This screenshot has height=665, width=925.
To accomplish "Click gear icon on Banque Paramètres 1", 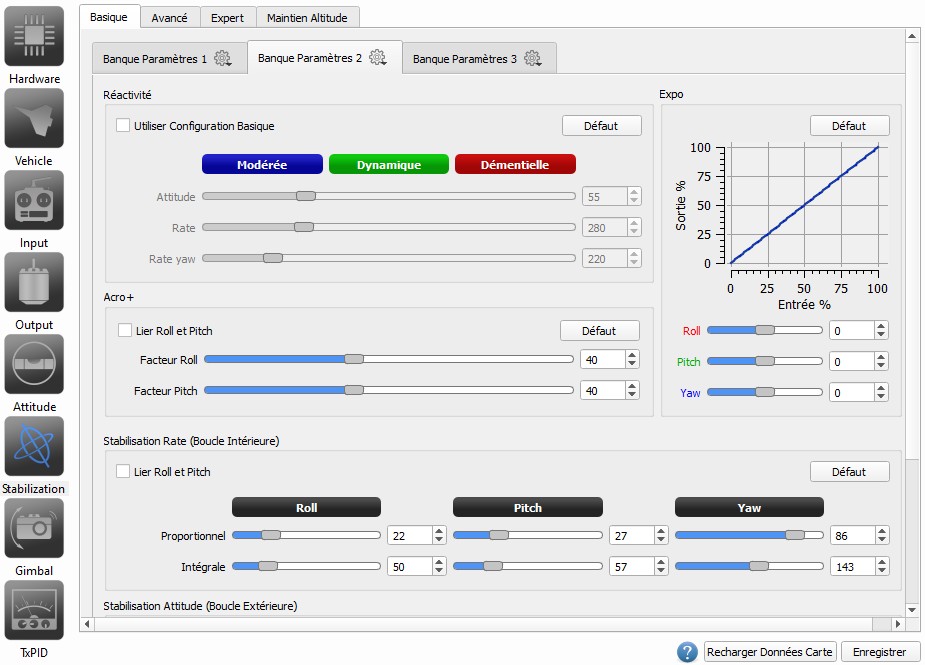I will 222,58.
